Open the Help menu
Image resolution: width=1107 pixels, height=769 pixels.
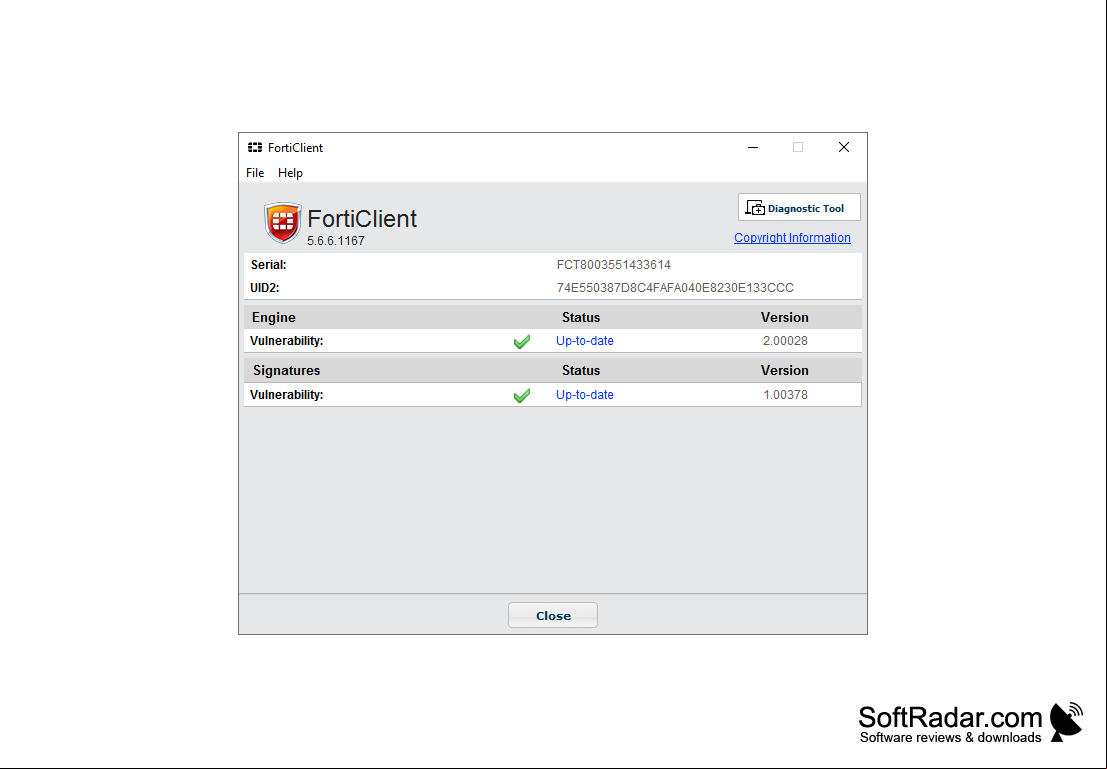[290, 173]
